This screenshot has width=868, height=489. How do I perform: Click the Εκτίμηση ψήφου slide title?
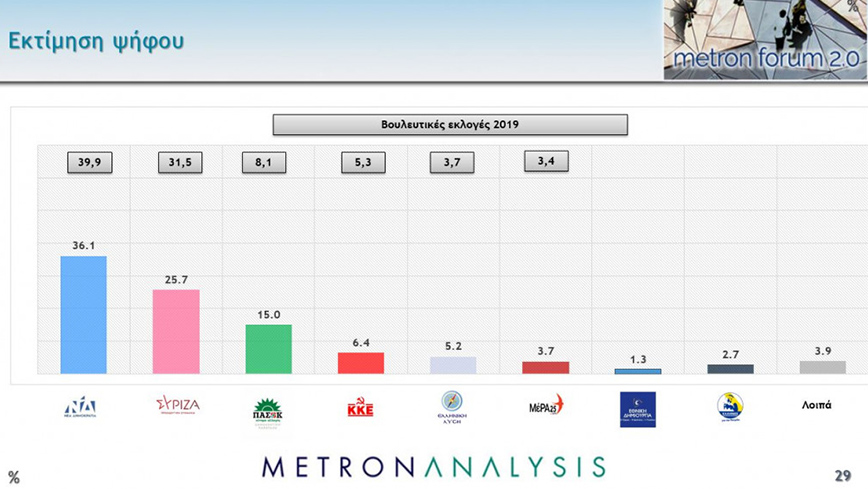[x=96, y=42]
